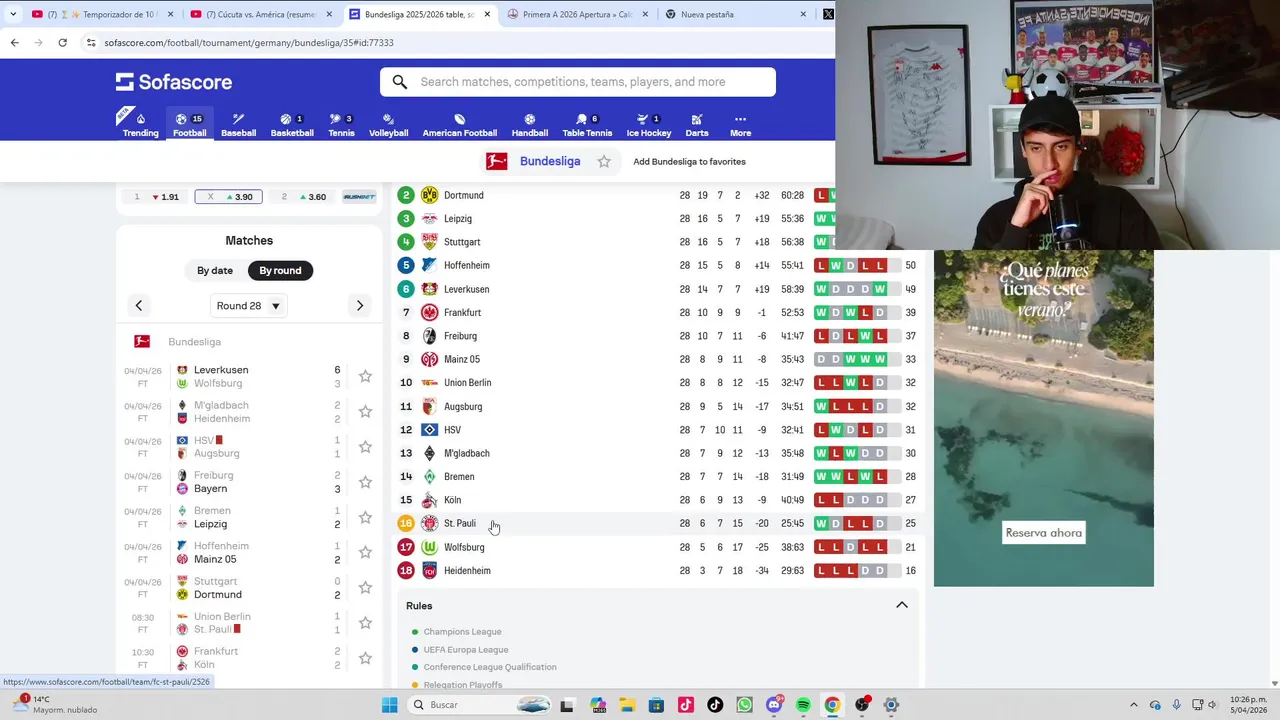Open the Volleyball section
The height and width of the screenshot is (720, 1280).
click(x=388, y=125)
